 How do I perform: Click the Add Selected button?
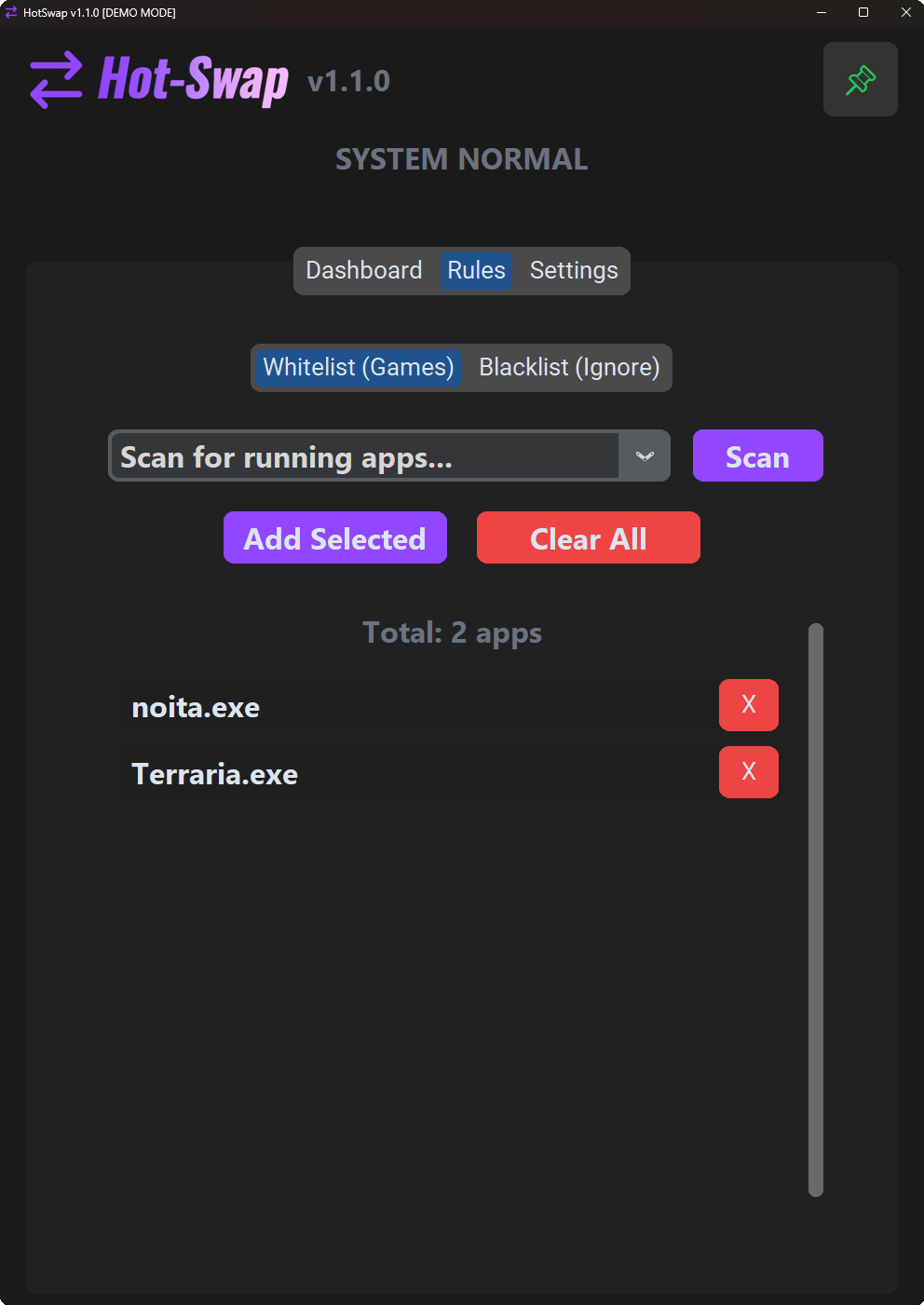pos(335,538)
